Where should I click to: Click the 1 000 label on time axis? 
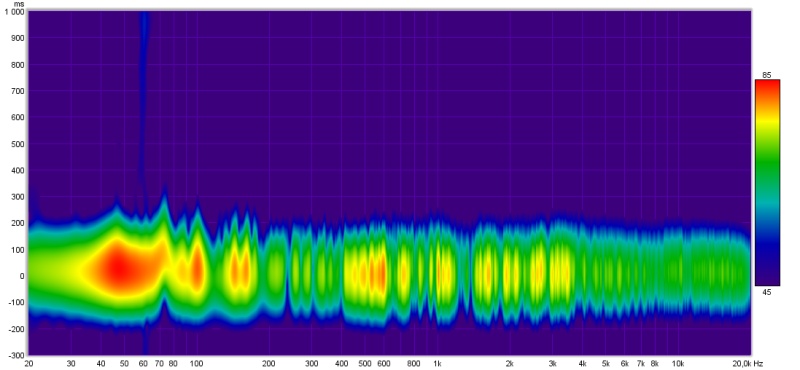point(14,12)
